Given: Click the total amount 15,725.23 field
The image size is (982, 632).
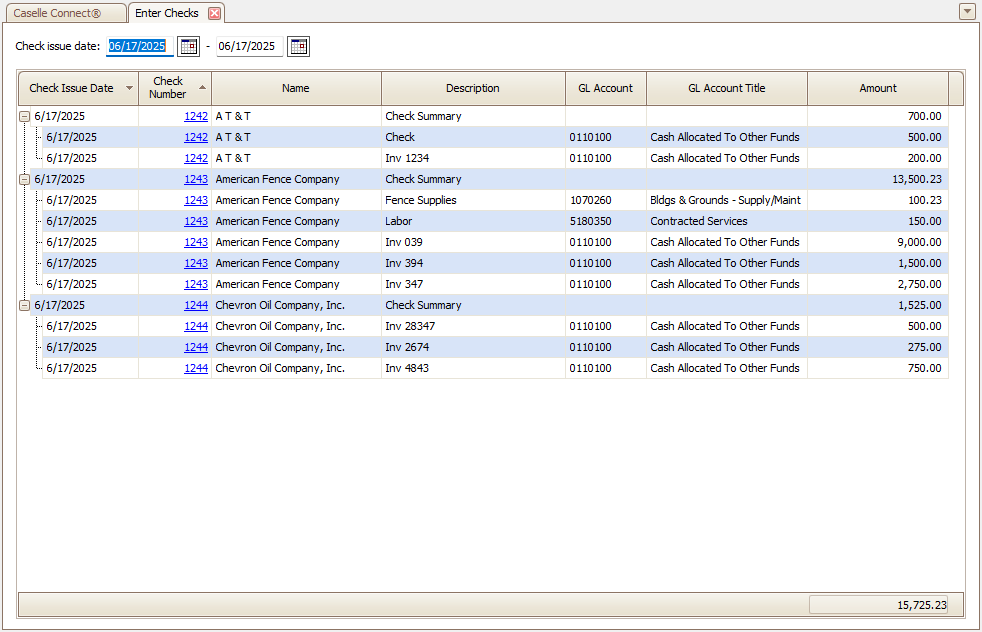Looking at the screenshot, I should click(877, 605).
